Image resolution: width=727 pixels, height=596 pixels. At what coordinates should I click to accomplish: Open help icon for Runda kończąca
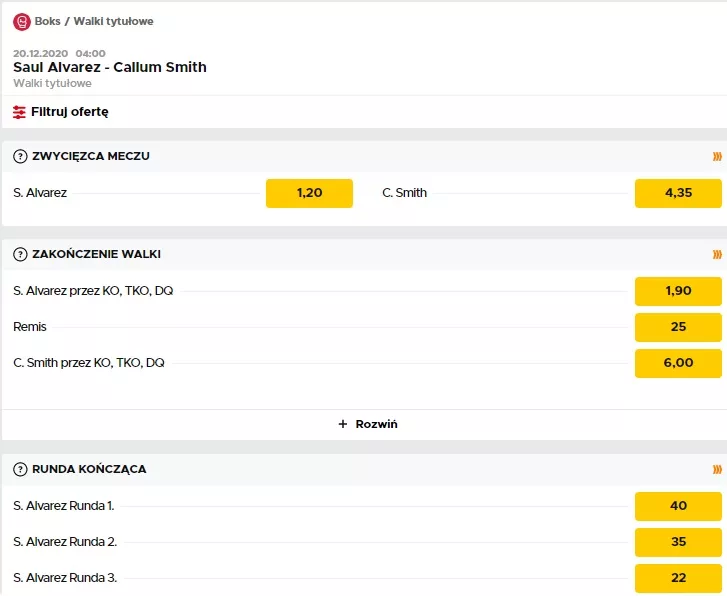pos(20,469)
